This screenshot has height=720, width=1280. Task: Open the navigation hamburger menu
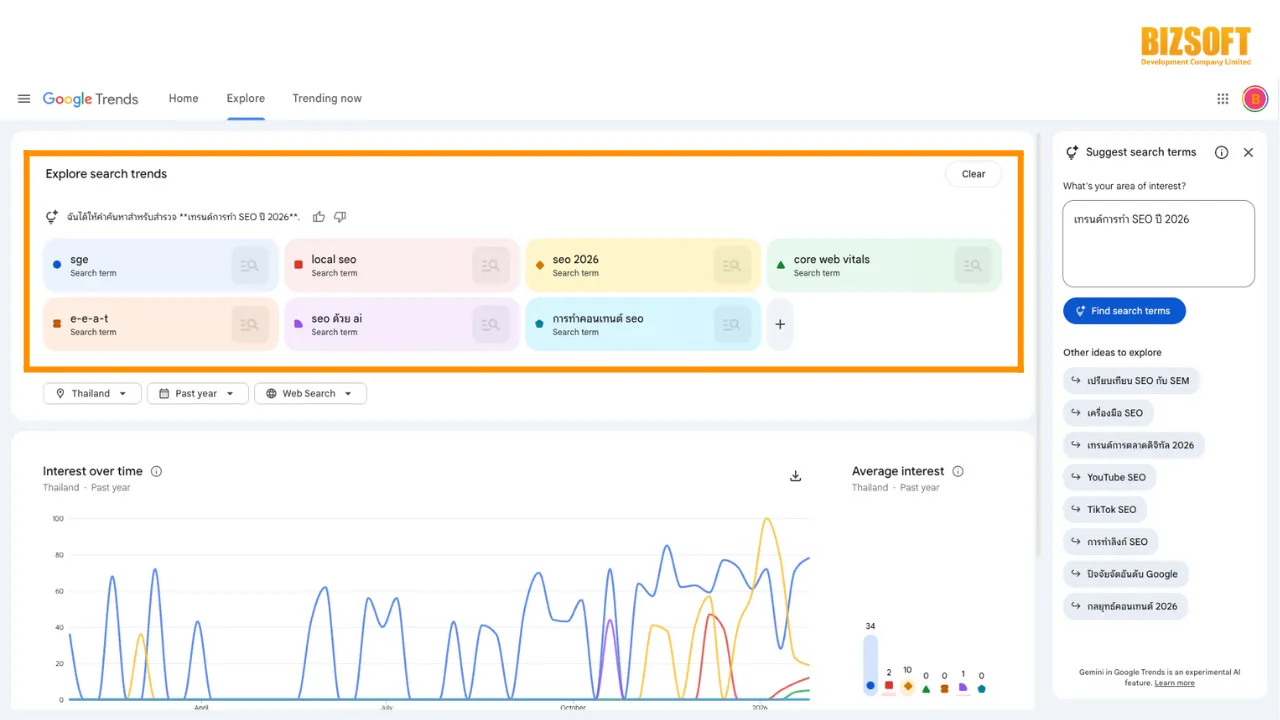(x=24, y=98)
